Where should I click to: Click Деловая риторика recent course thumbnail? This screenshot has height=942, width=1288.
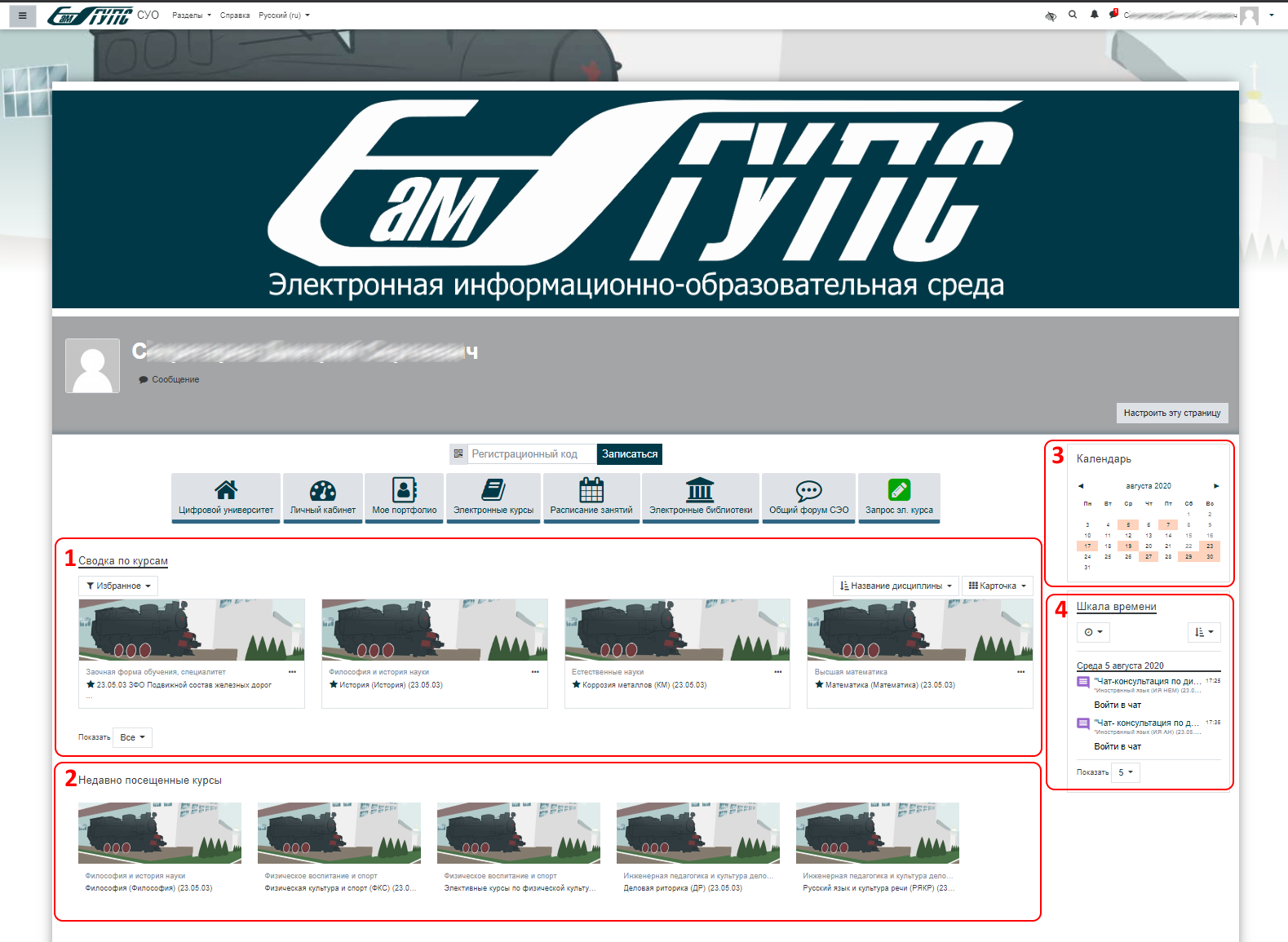pos(698,834)
